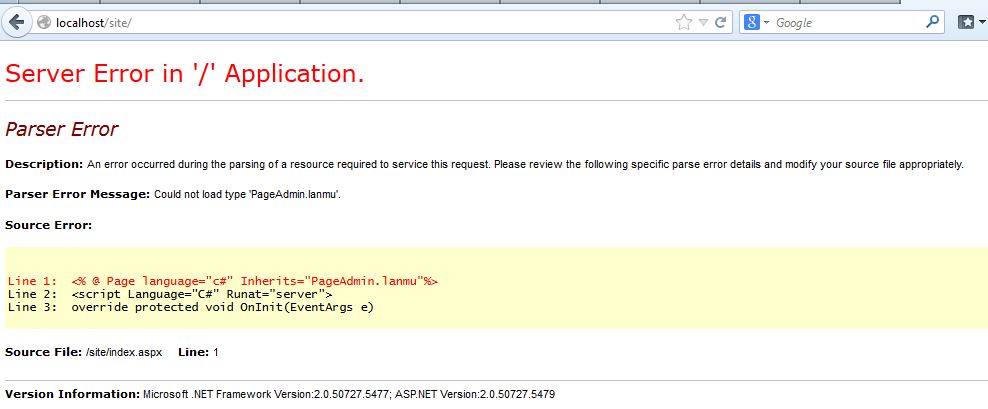Expand the arrow beside the Bookmarks button
Image resolution: width=988 pixels, height=409 pixels.
point(982,22)
